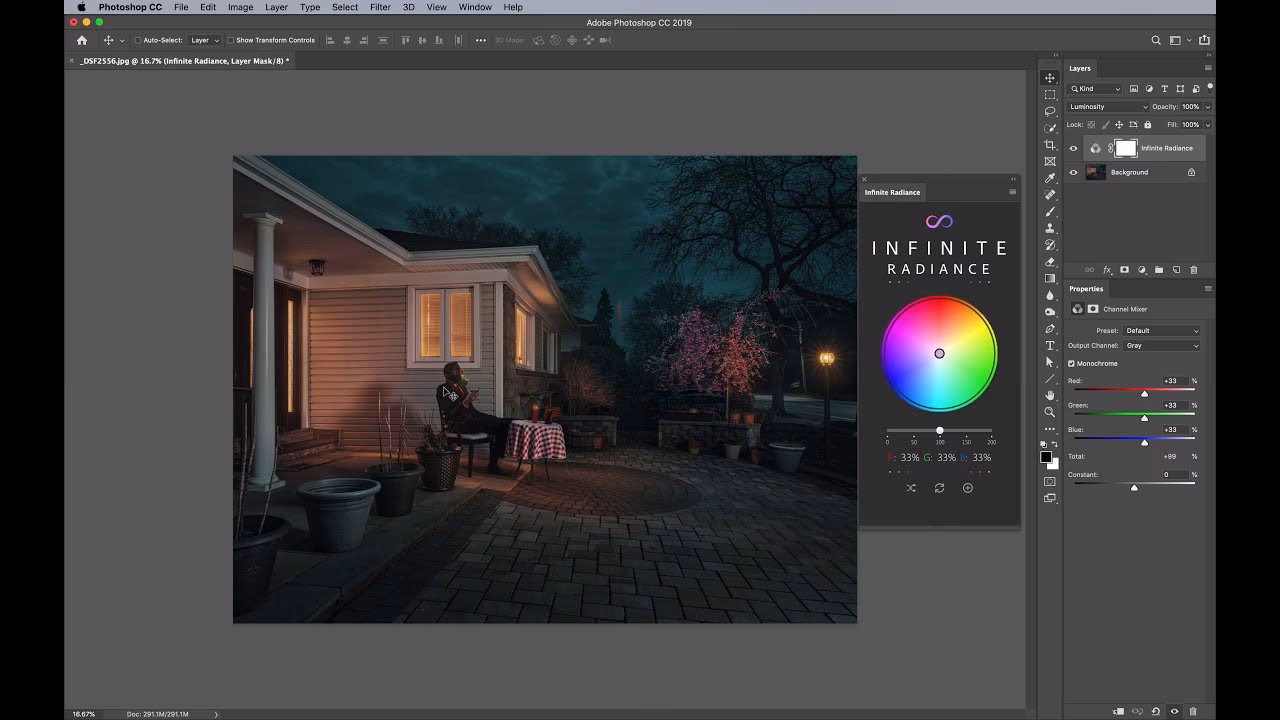Select the Move tool
Viewport: 1280px width, 720px height.
tap(1050, 77)
